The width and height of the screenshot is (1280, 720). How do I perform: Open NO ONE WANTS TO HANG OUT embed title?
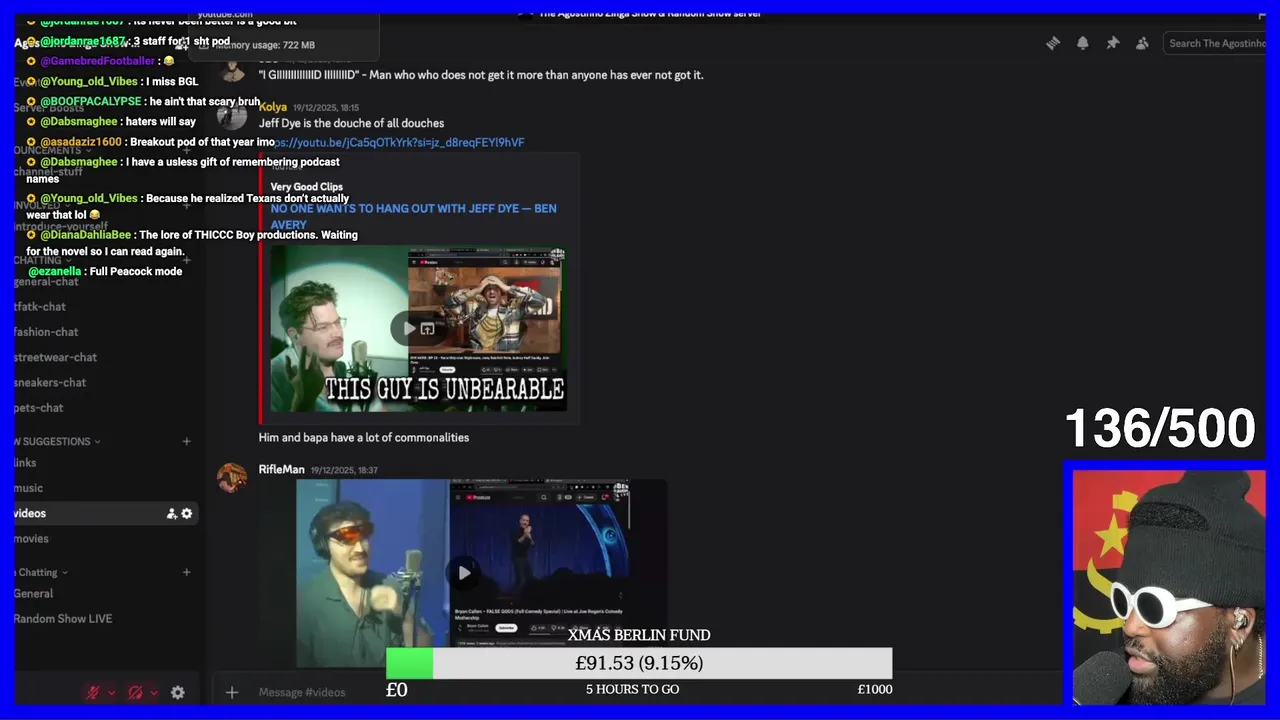(414, 216)
